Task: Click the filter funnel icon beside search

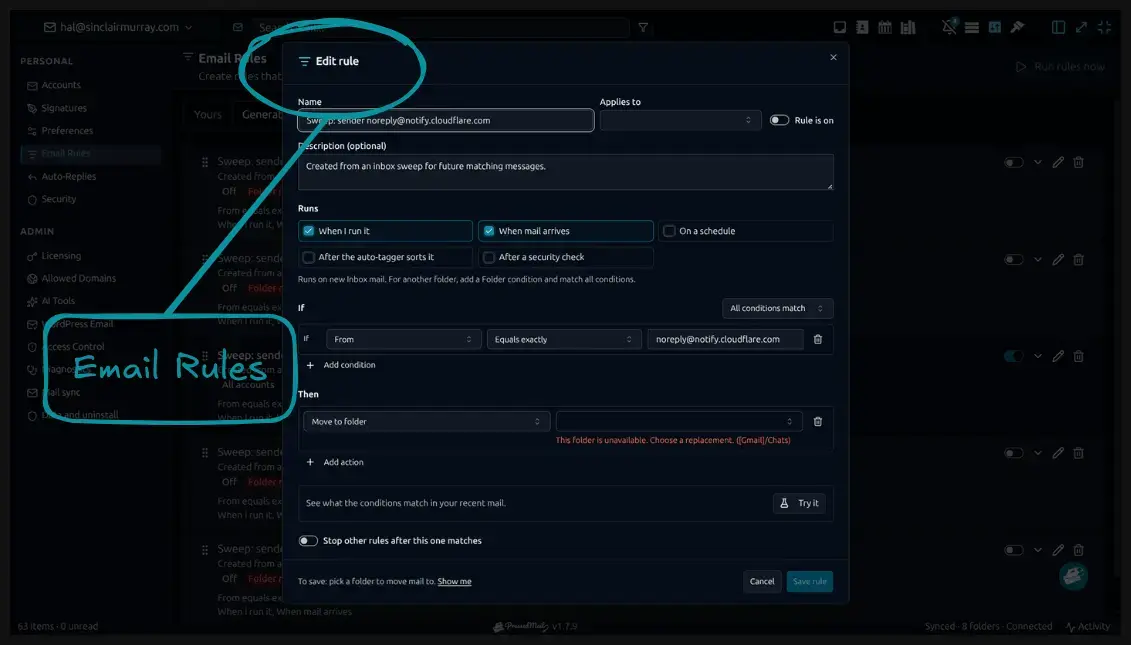Action: pos(643,27)
